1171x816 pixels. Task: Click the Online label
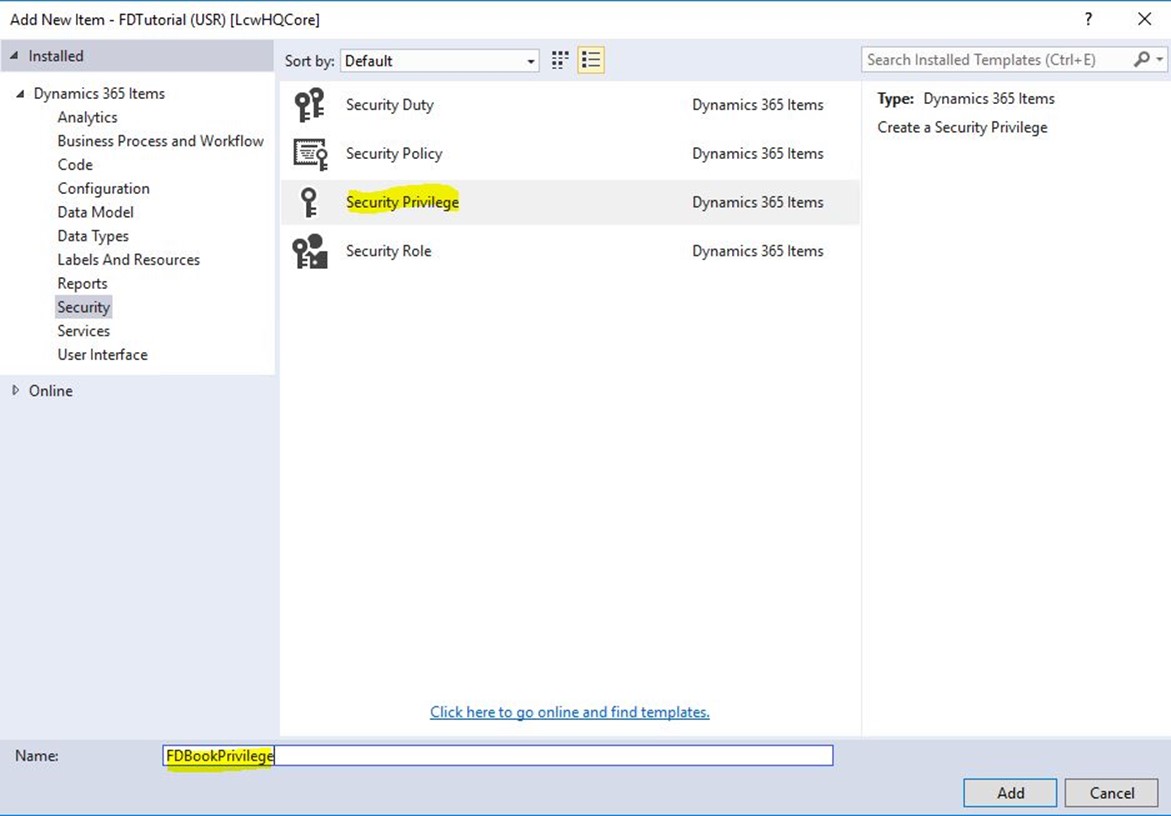(51, 390)
